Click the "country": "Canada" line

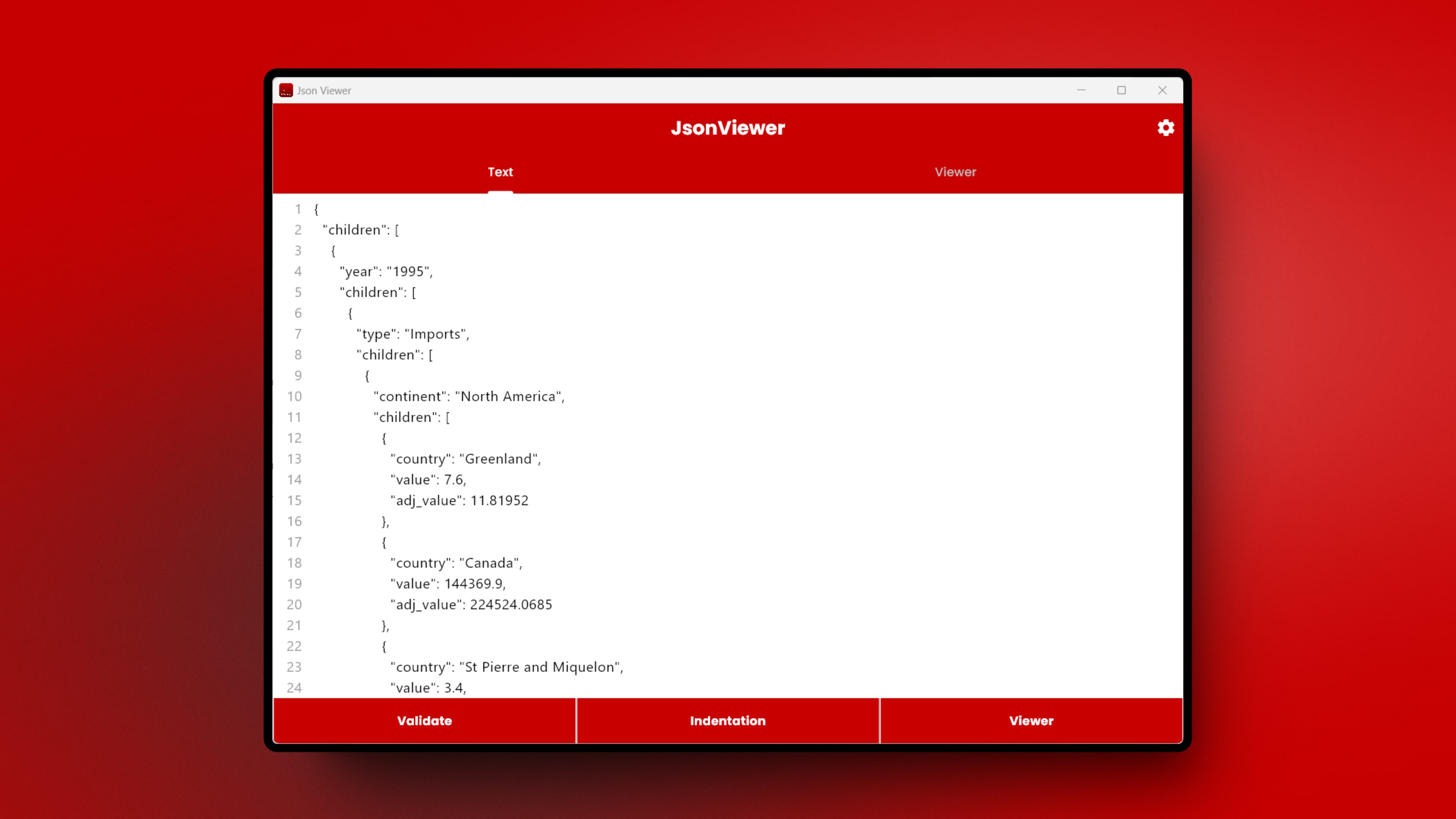coord(456,563)
